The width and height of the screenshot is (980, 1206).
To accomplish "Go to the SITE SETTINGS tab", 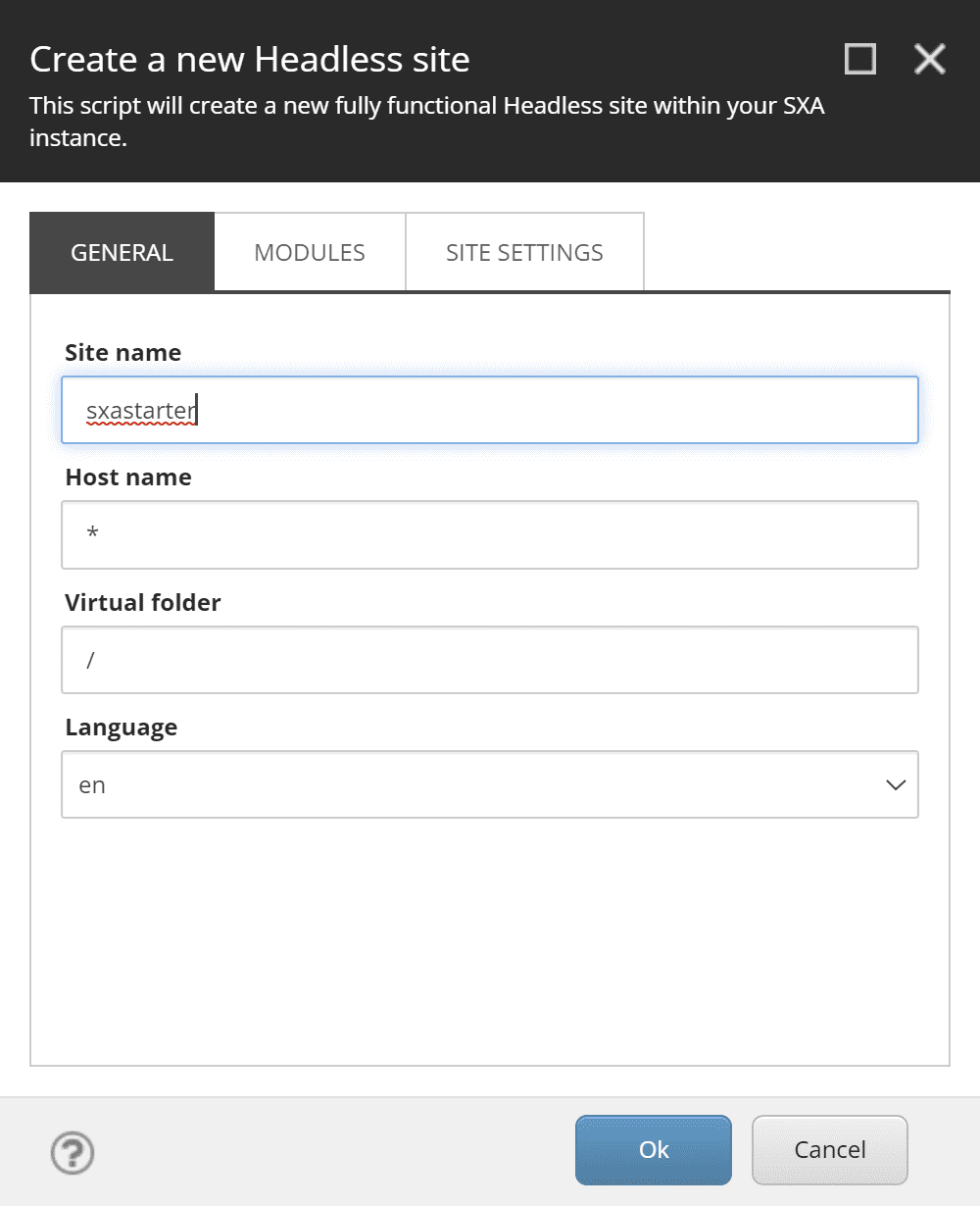I will [x=524, y=253].
